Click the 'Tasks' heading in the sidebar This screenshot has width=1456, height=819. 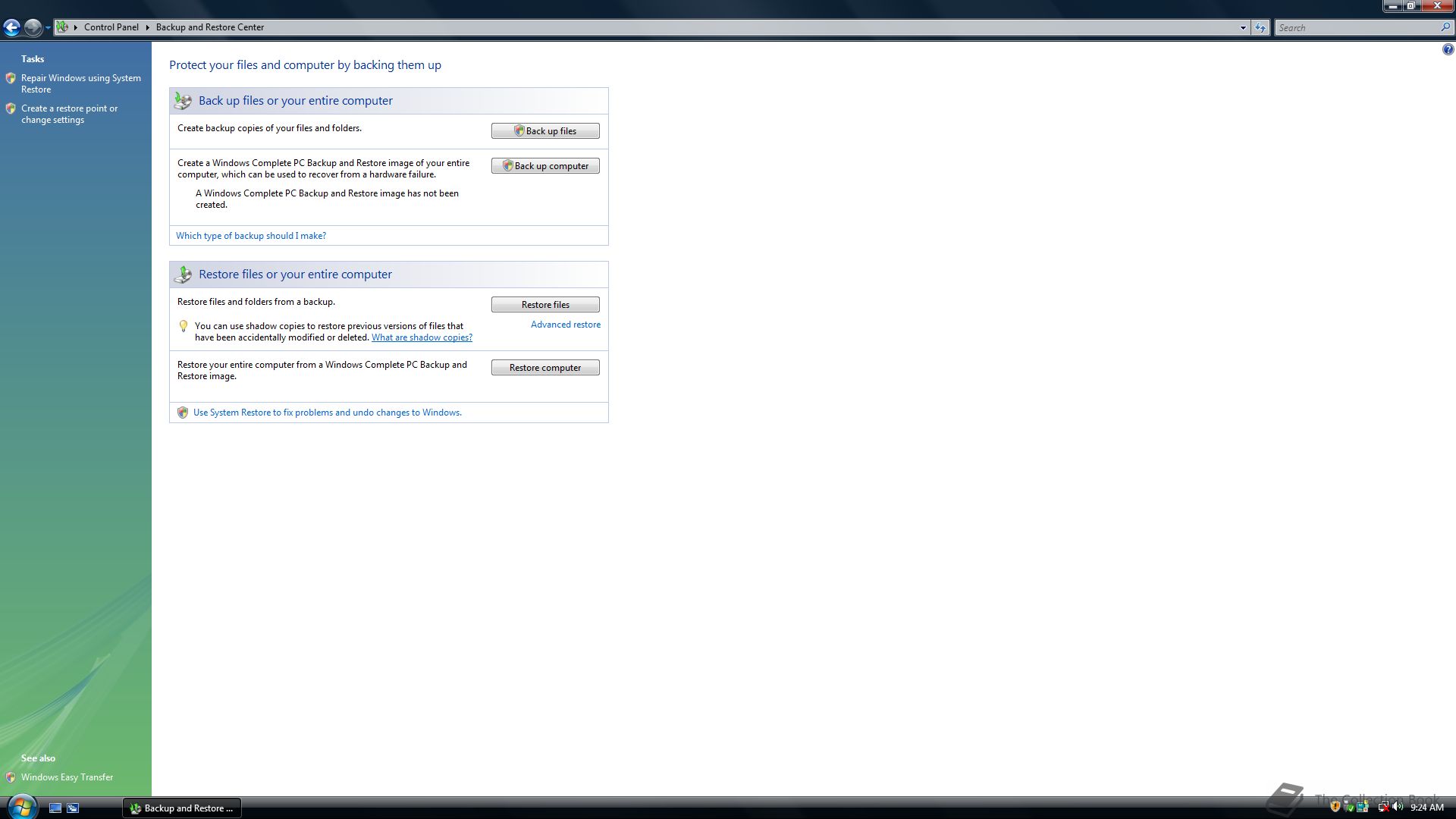click(x=33, y=59)
